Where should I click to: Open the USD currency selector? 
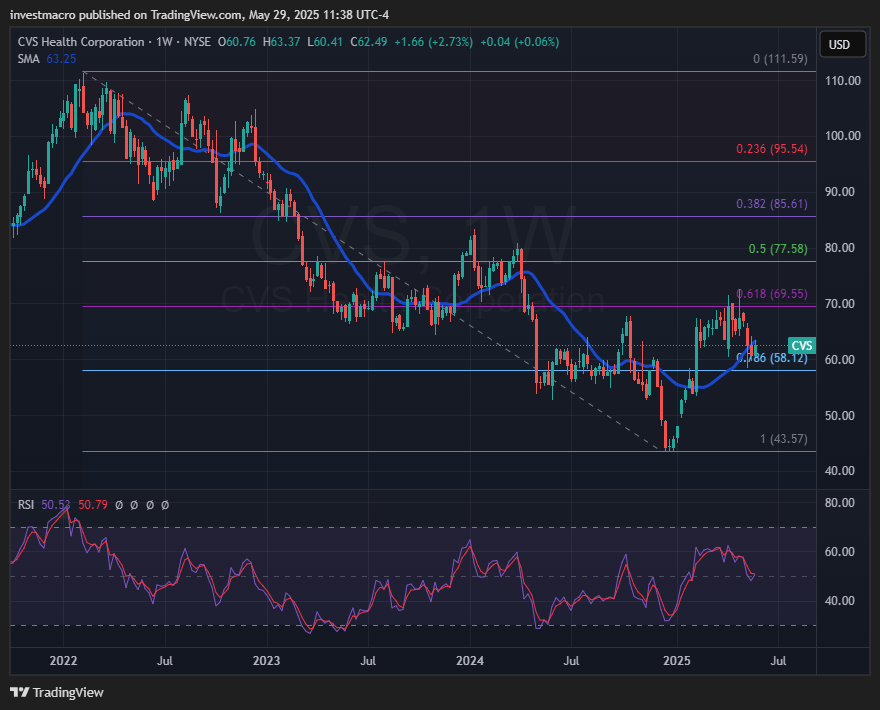pyautogui.click(x=839, y=44)
